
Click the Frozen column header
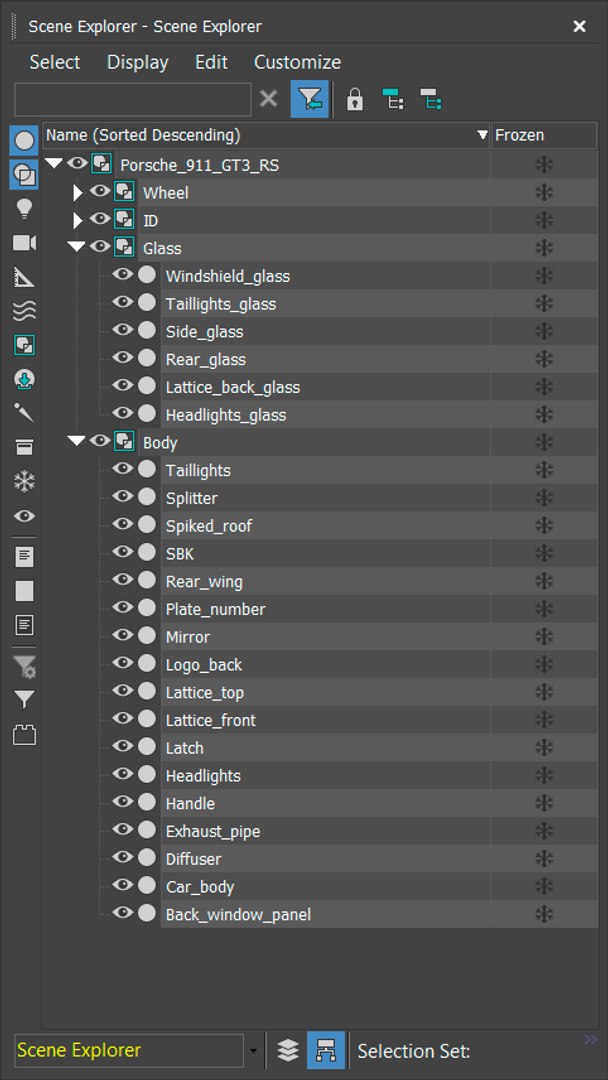[x=544, y=136]
